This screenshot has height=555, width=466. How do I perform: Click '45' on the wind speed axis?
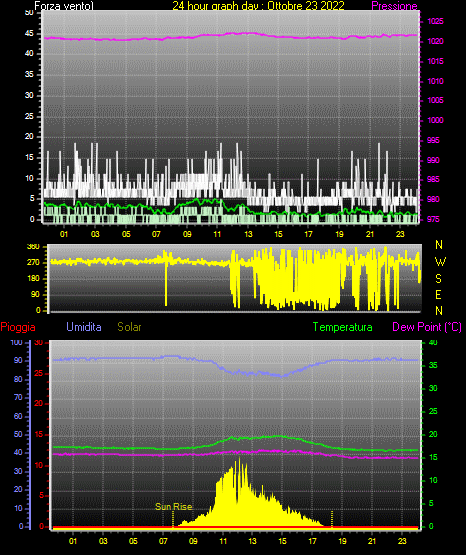coord(29,34)
